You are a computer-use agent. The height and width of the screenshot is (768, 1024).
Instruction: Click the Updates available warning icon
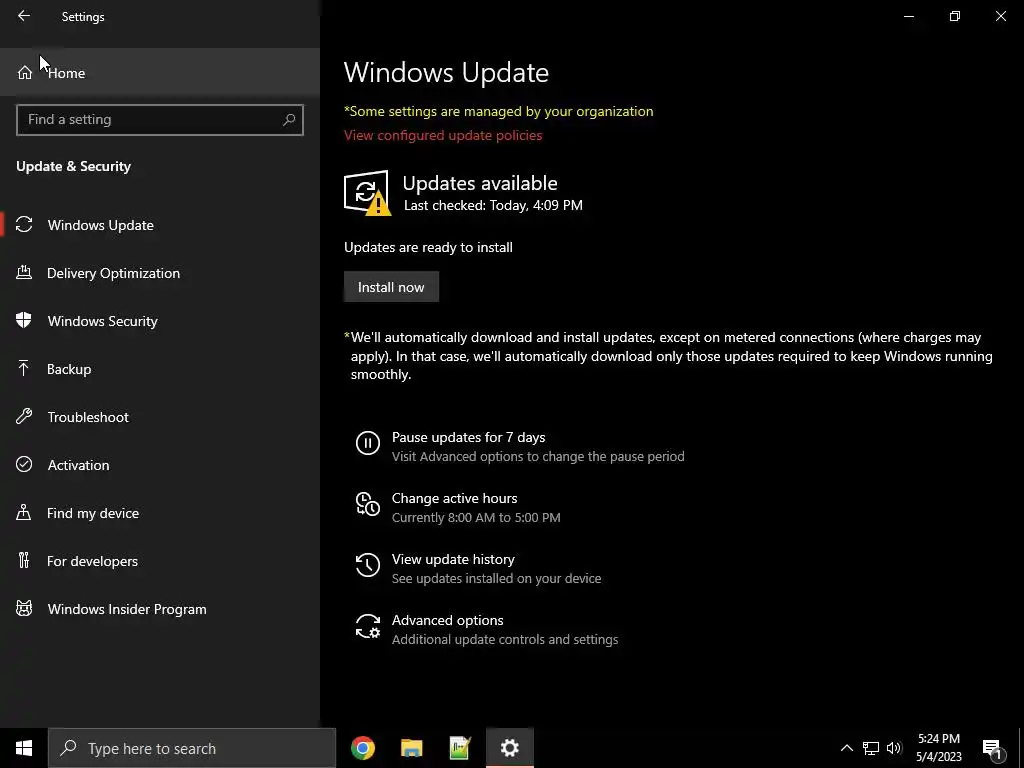[x=368, y=193]
